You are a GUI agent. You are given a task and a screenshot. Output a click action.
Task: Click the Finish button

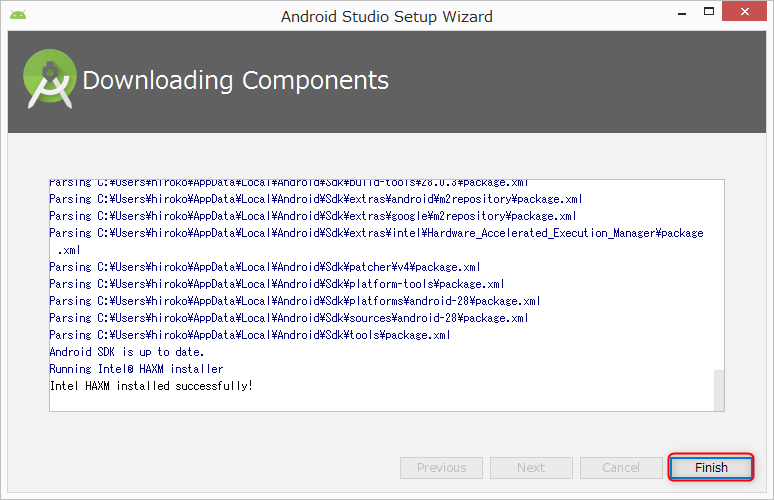(x=711, y=467)
